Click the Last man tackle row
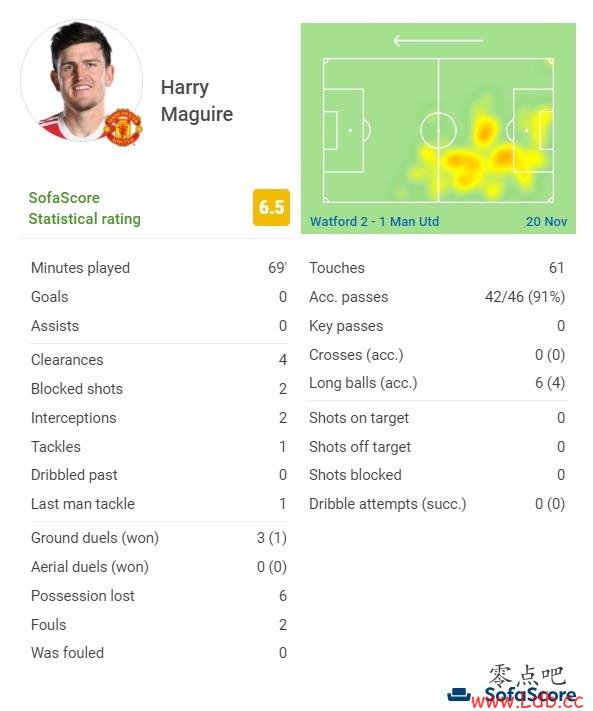This screenshot has height=711, width=593. (159, 504)
